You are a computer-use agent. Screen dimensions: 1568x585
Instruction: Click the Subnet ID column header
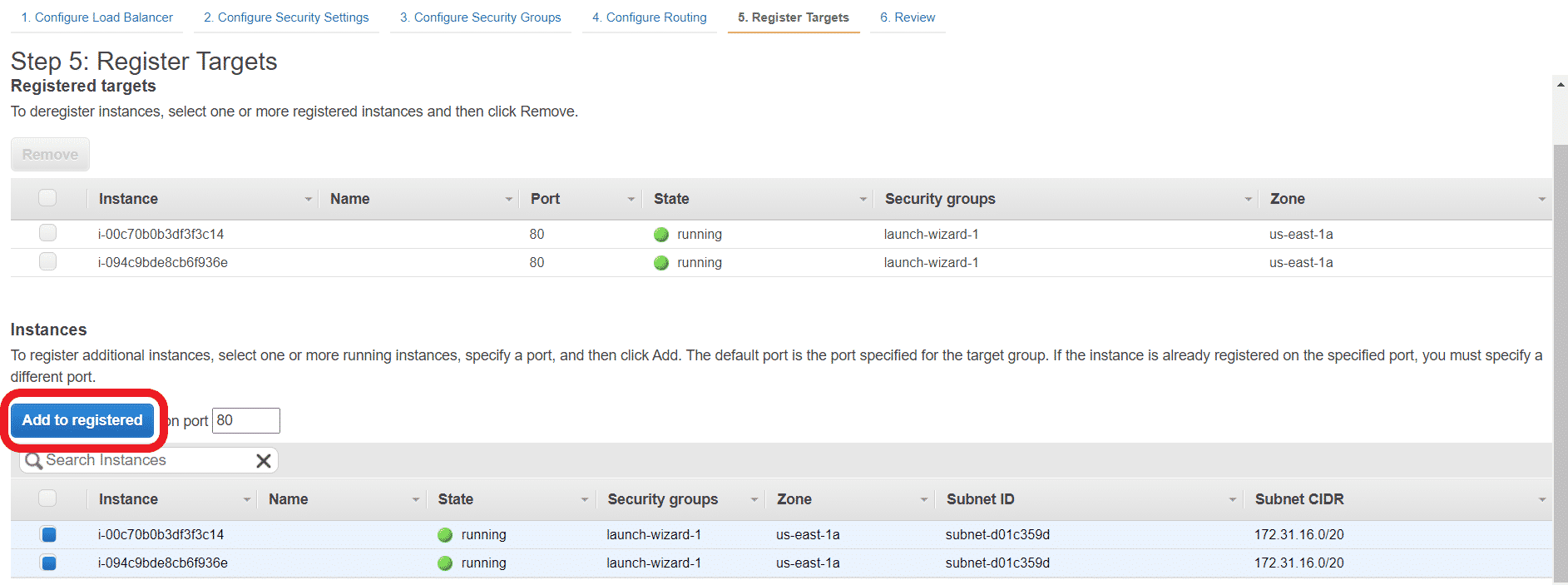point(980,499)
